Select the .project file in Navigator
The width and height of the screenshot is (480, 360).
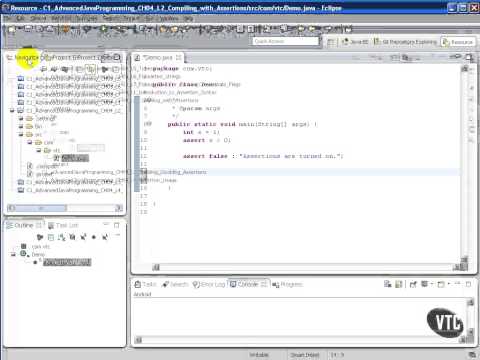pos(41,174)
